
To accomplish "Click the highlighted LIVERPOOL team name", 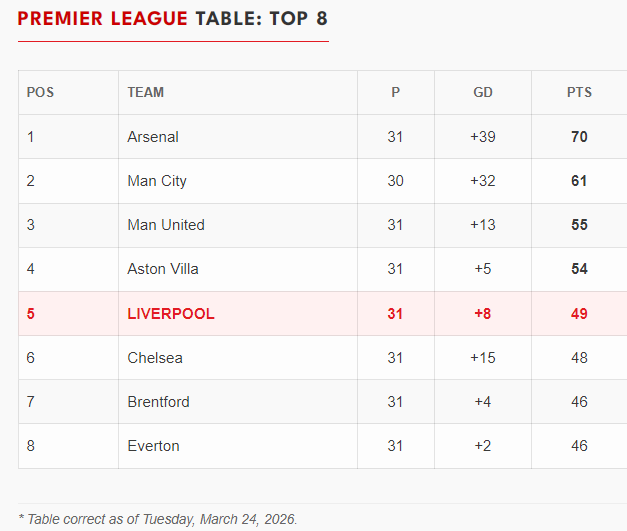I will coord(171,314).
